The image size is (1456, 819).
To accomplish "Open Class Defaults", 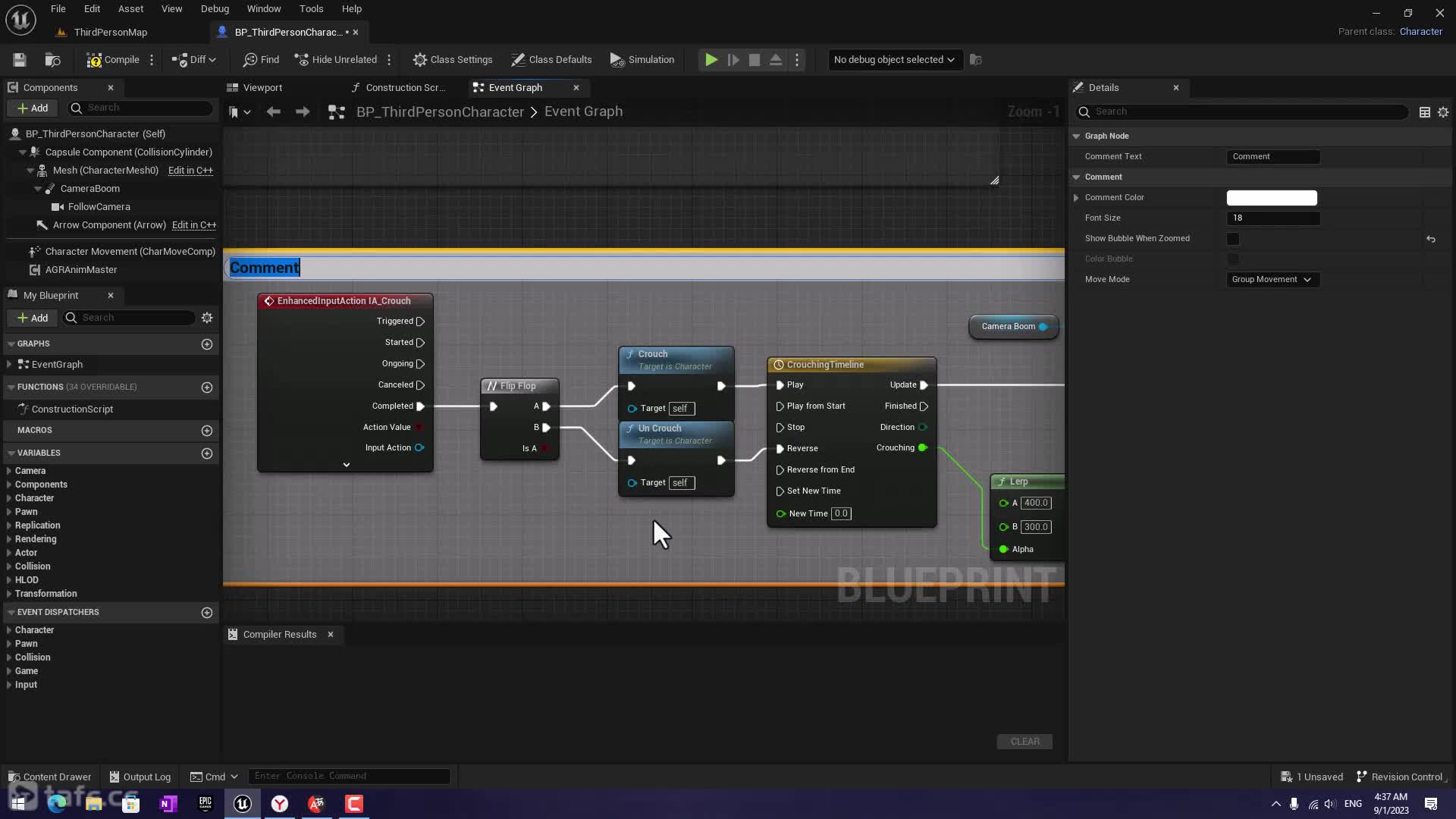I will 551,60.
